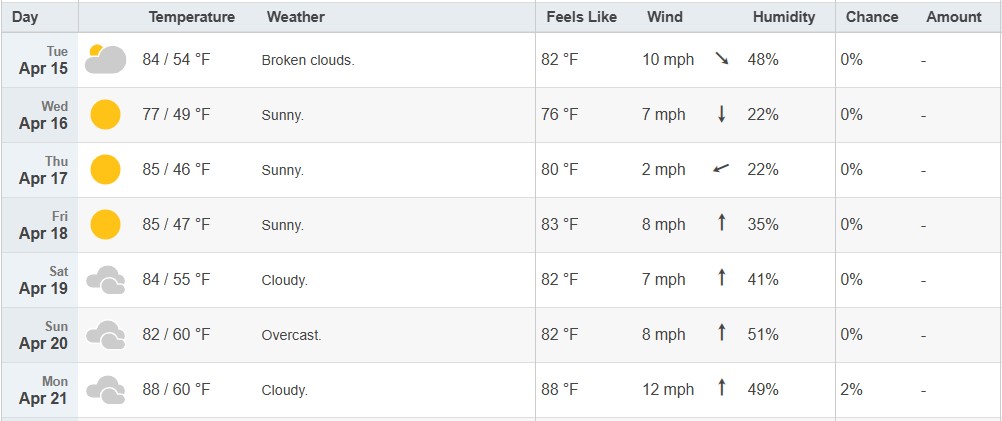
Task: Click the wind arrow in the Apr 21 row
Action: pos(722,387)
